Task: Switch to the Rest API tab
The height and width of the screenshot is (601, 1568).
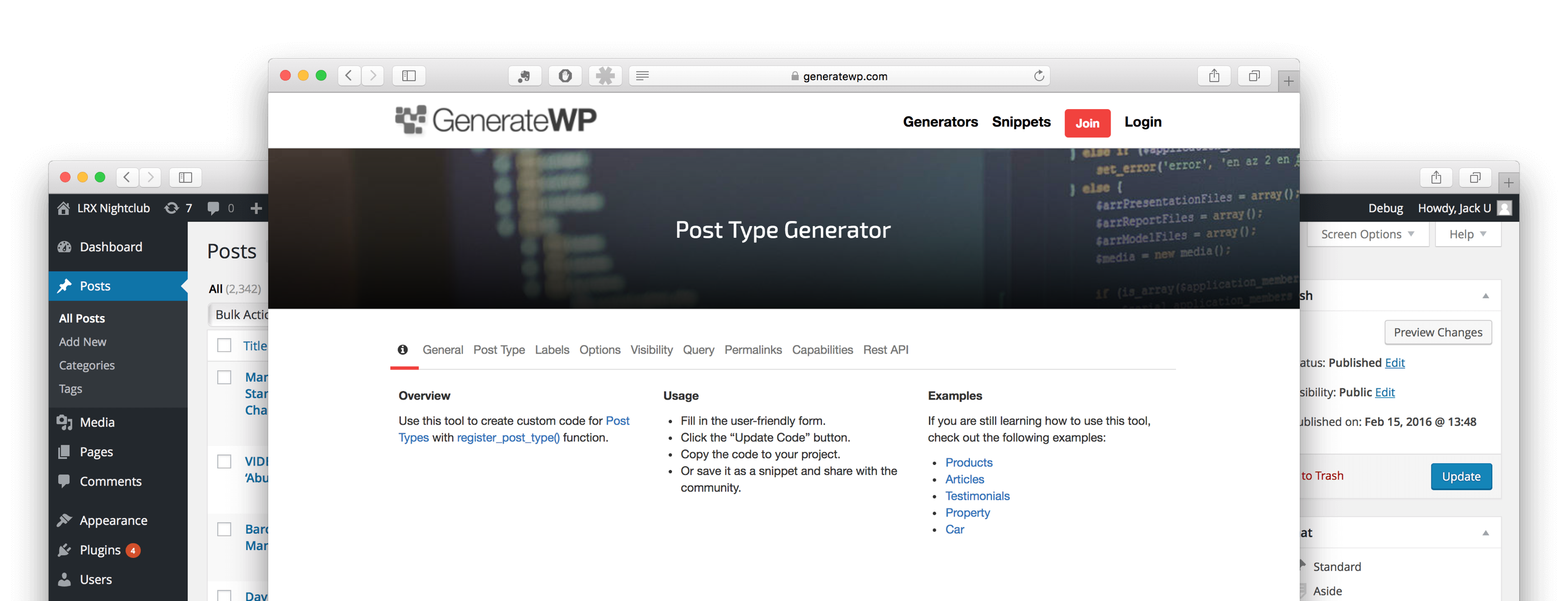Action: [x=886, y=350]
